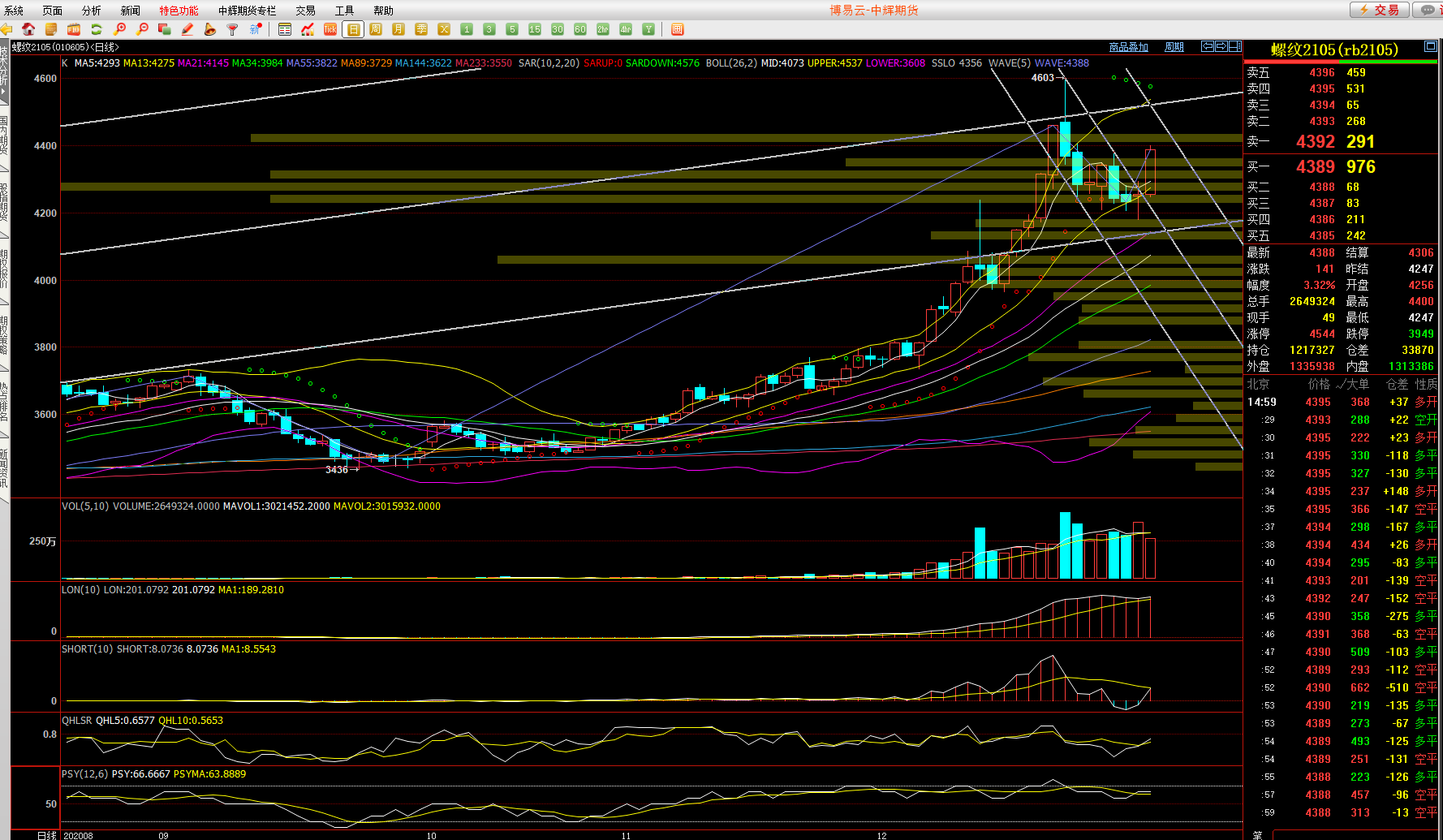Open the 交易 menu in the menu bar
The width and height of the screenshot is (1443, 840).
coord(306,11)
